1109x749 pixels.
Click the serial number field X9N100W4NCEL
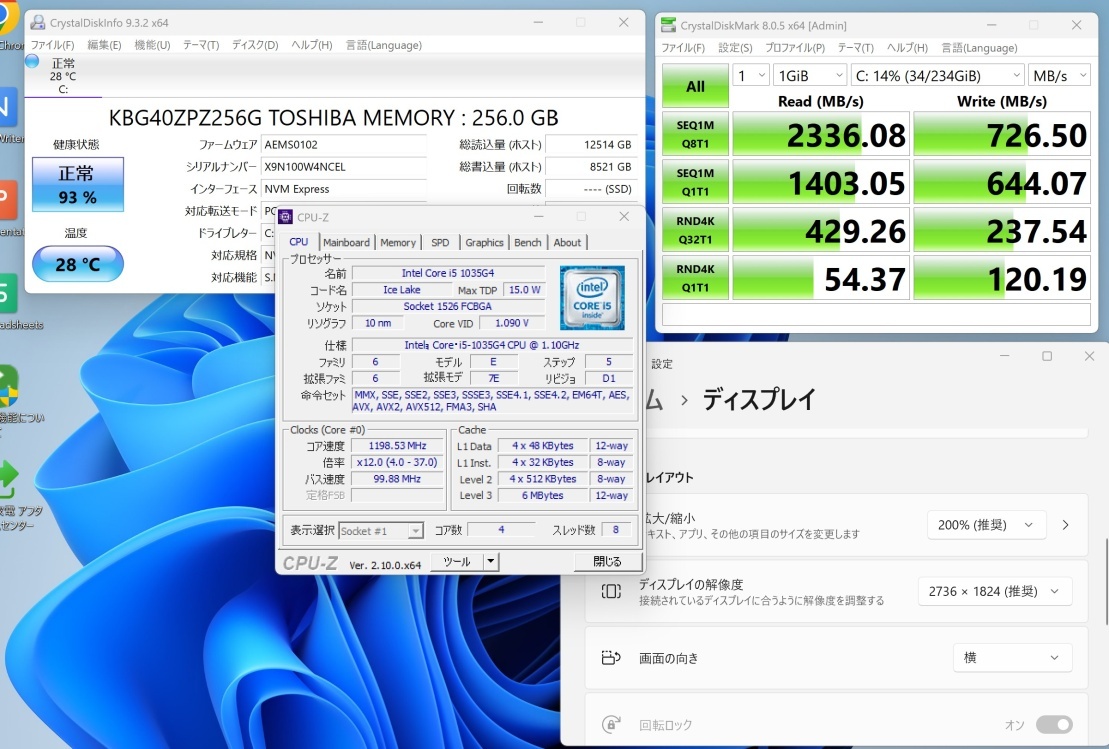[344, 167]
